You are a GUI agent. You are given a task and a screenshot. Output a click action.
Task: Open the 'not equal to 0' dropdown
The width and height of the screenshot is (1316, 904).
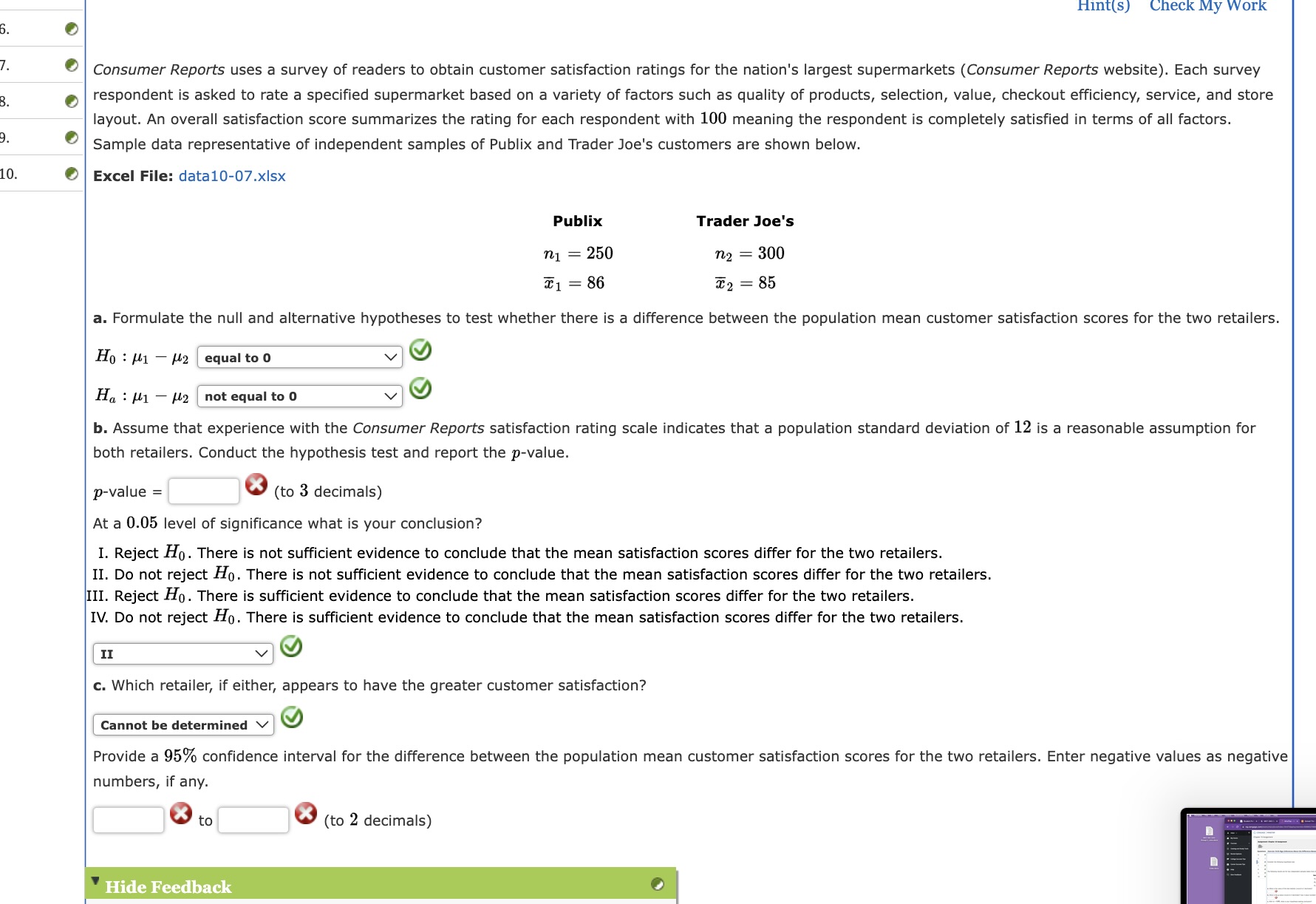point(299,396)
